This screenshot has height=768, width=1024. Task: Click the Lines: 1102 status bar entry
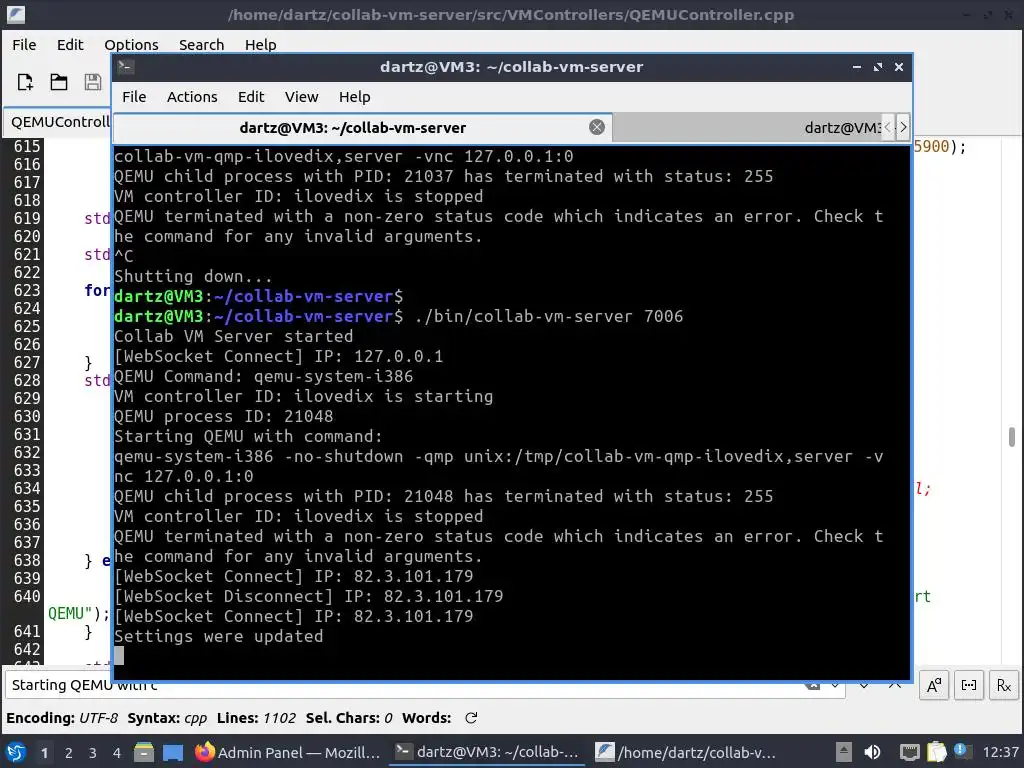pos(256,718)
